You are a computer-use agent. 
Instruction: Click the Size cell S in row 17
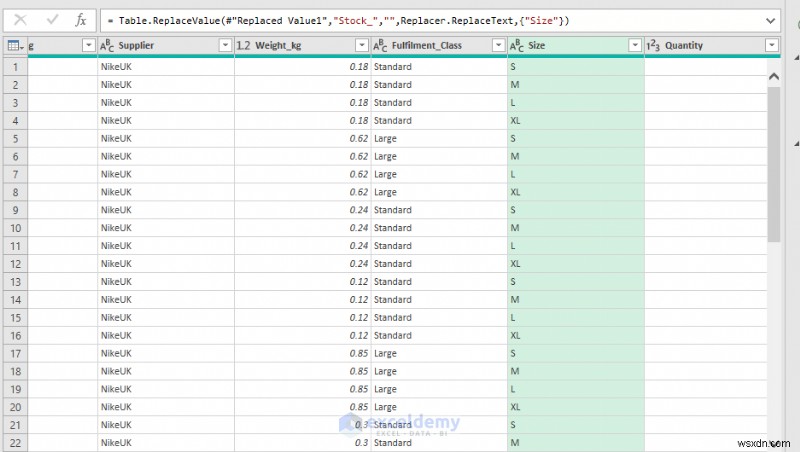tap(576, 354)
